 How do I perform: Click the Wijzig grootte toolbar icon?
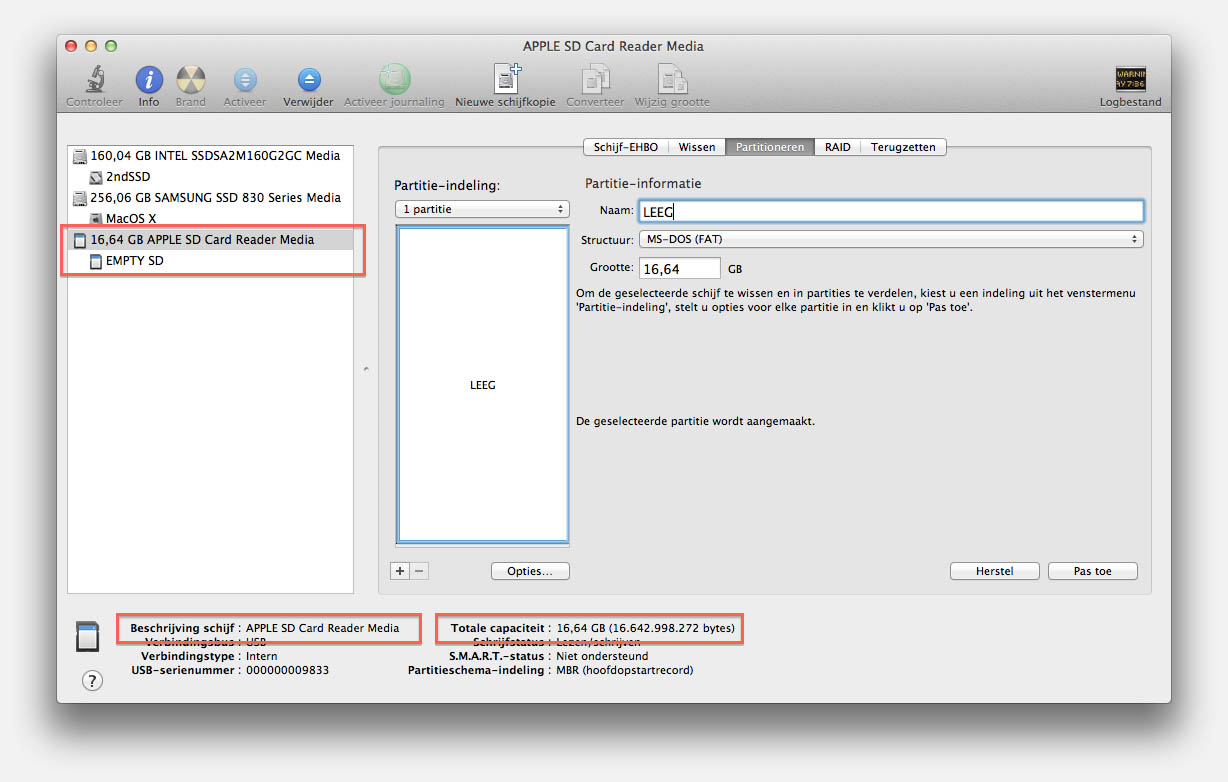(672, 79)
